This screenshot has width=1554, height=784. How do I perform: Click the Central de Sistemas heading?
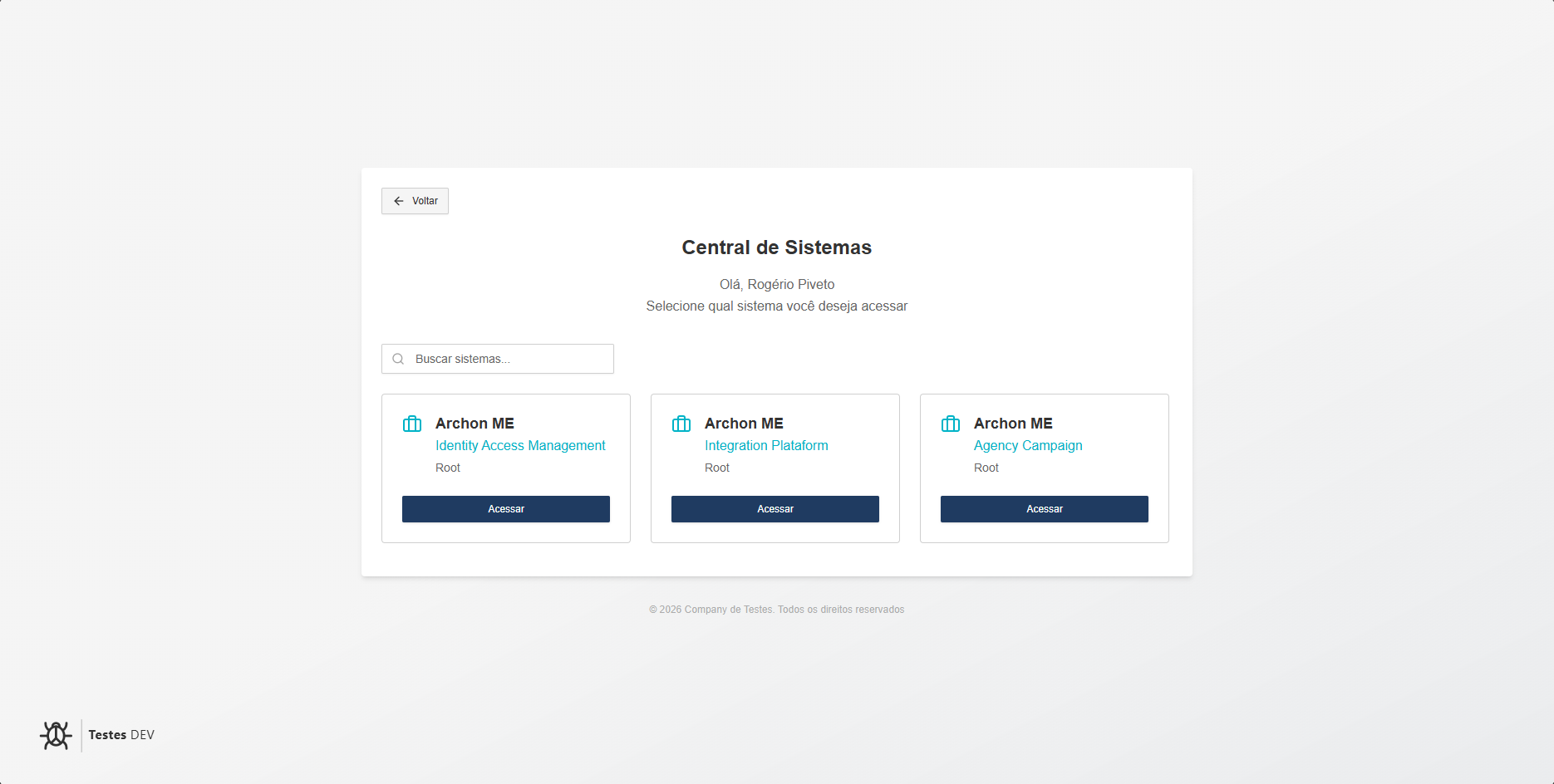(776, 247)
